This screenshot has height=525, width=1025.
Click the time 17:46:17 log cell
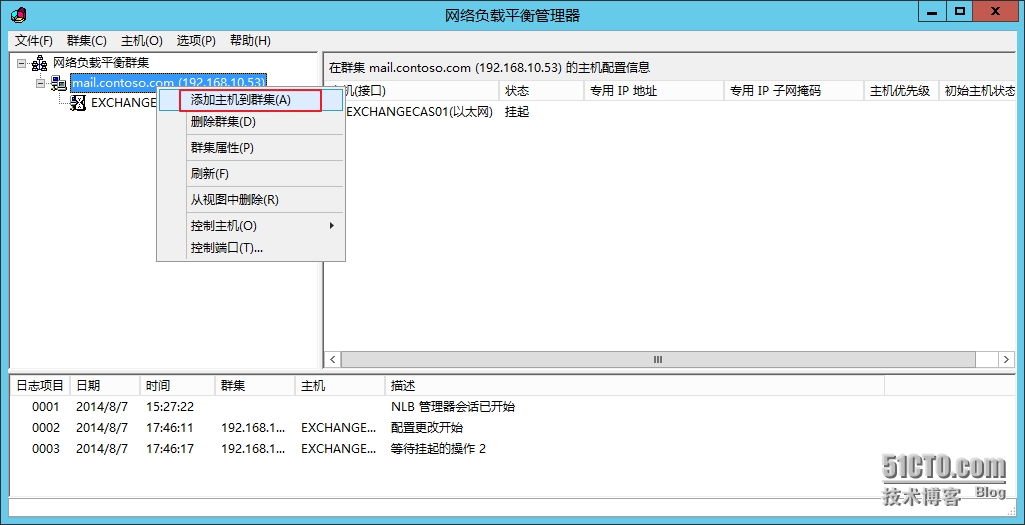pyautogui.click(x=170, y=449)
